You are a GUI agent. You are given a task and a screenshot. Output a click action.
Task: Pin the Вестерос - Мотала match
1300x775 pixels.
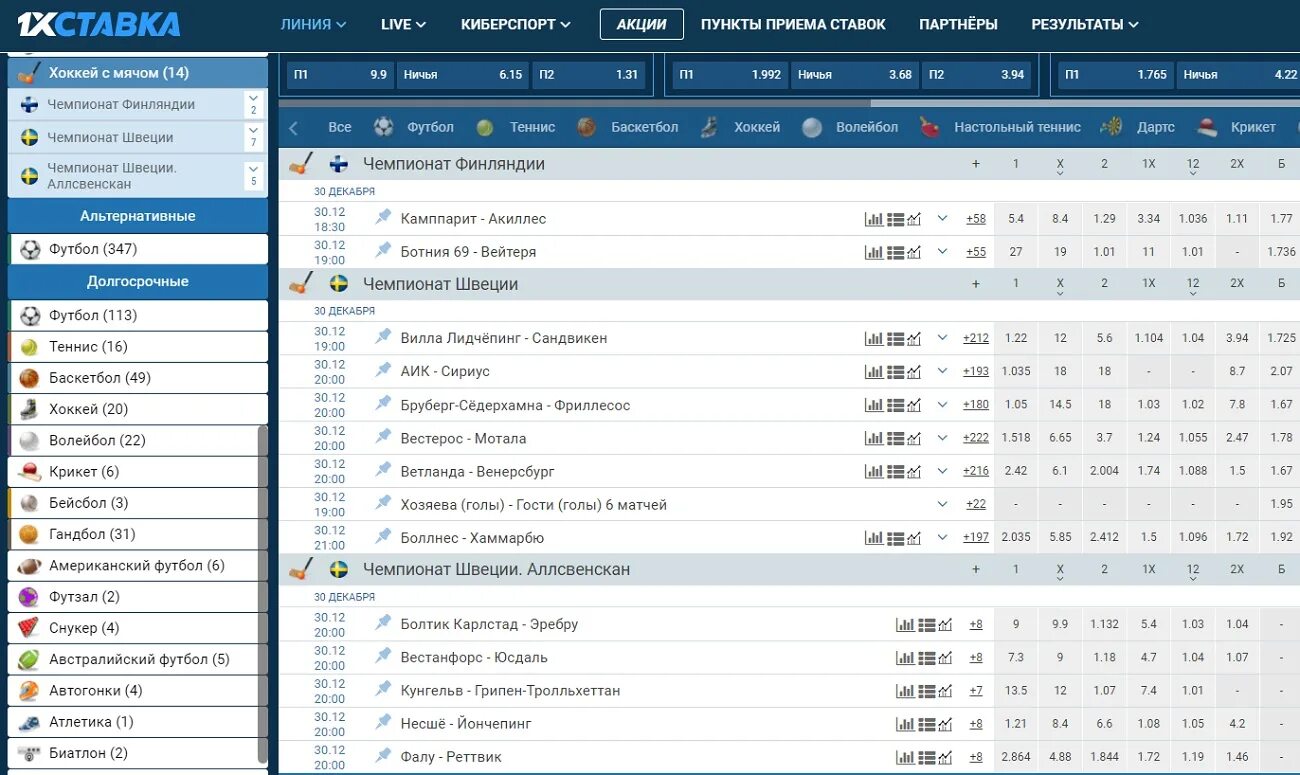click(x=383, y=436)
